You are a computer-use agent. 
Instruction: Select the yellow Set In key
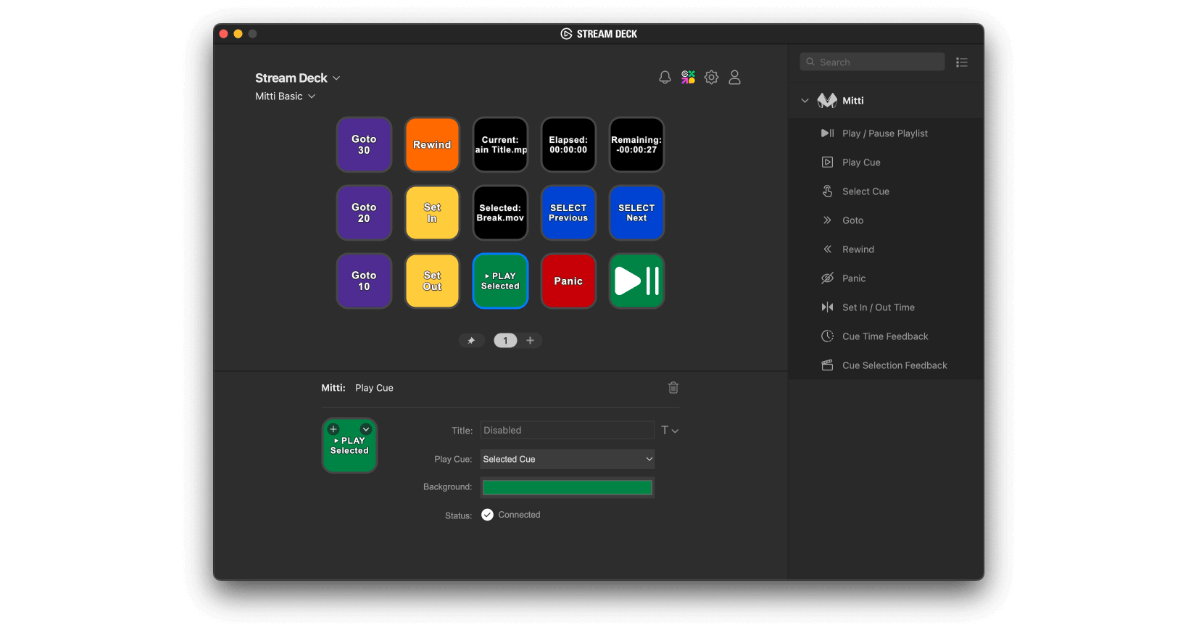[432, 213]
